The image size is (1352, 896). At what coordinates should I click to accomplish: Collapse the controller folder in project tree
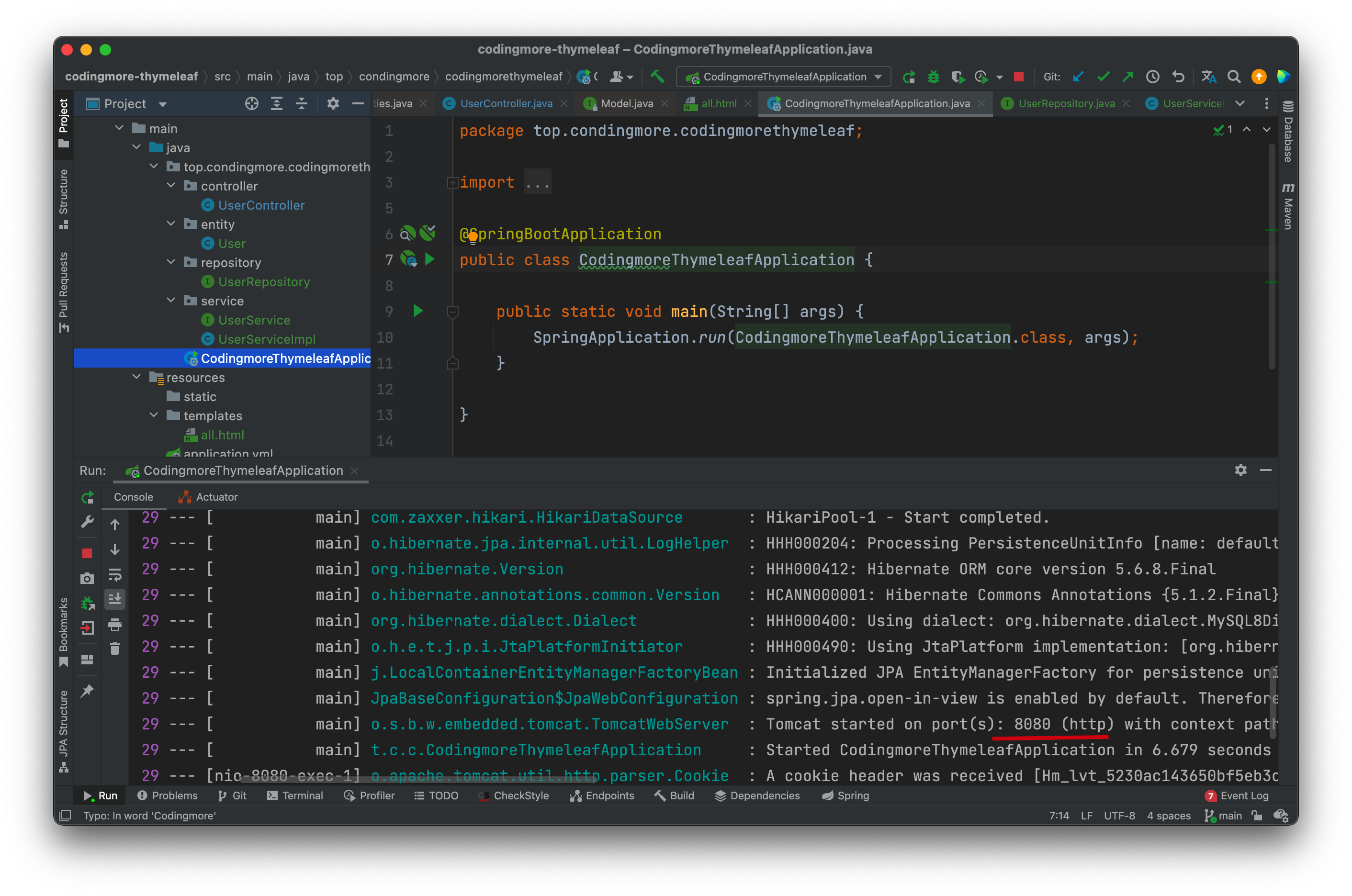[x=171, y=186]
